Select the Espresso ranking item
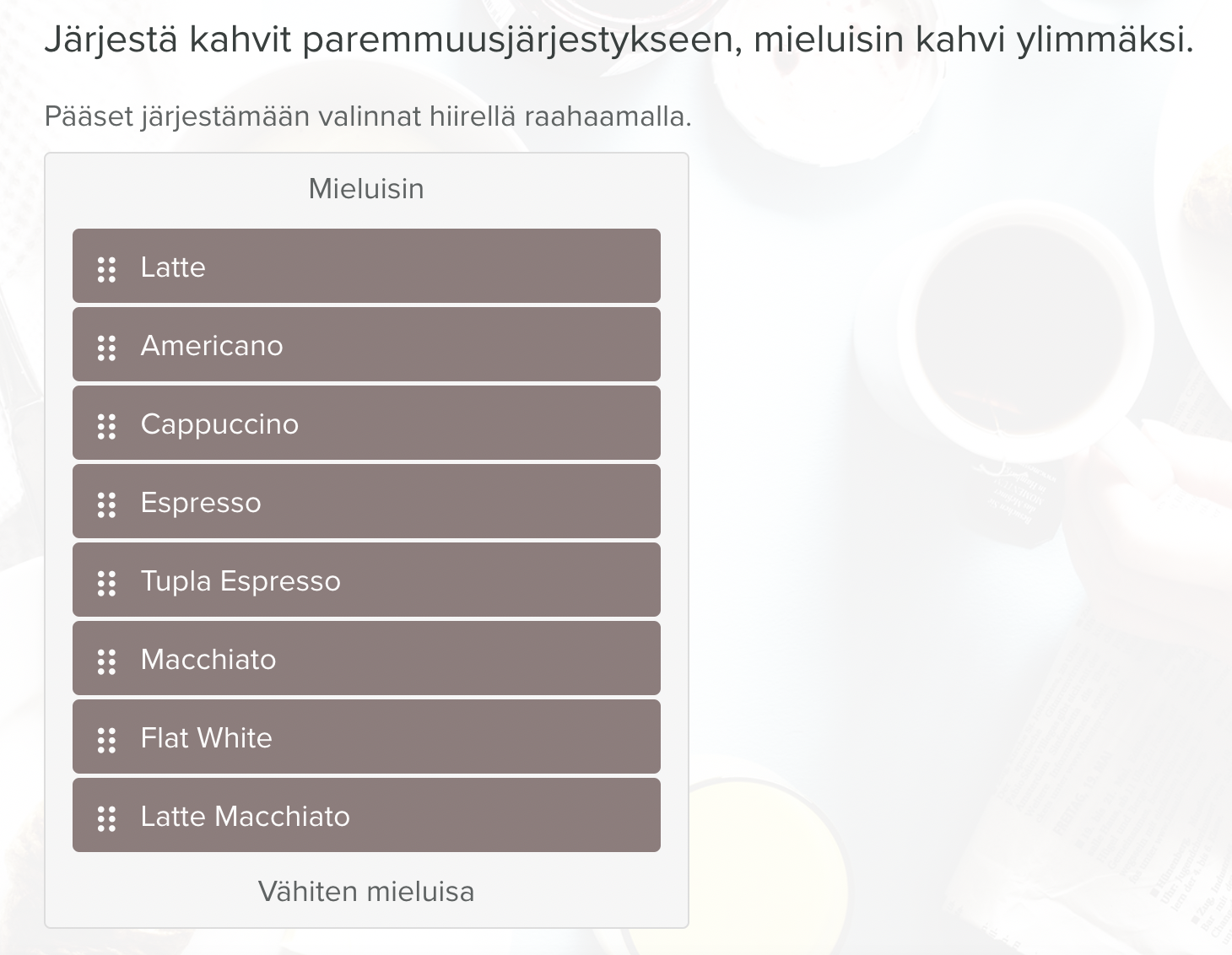The width and height of the screenshot is (1232, 955). 366,501
